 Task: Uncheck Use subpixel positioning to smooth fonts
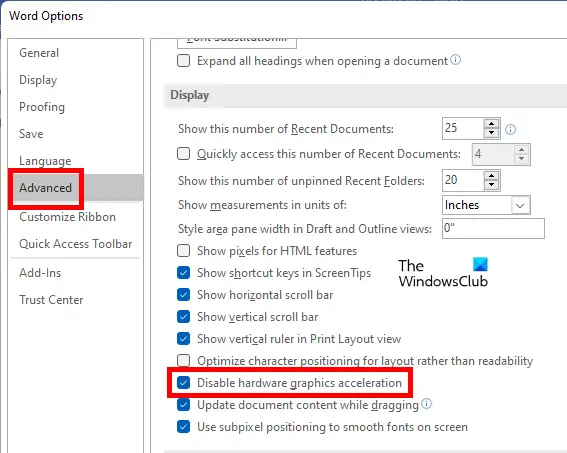(x=184, y=427)
